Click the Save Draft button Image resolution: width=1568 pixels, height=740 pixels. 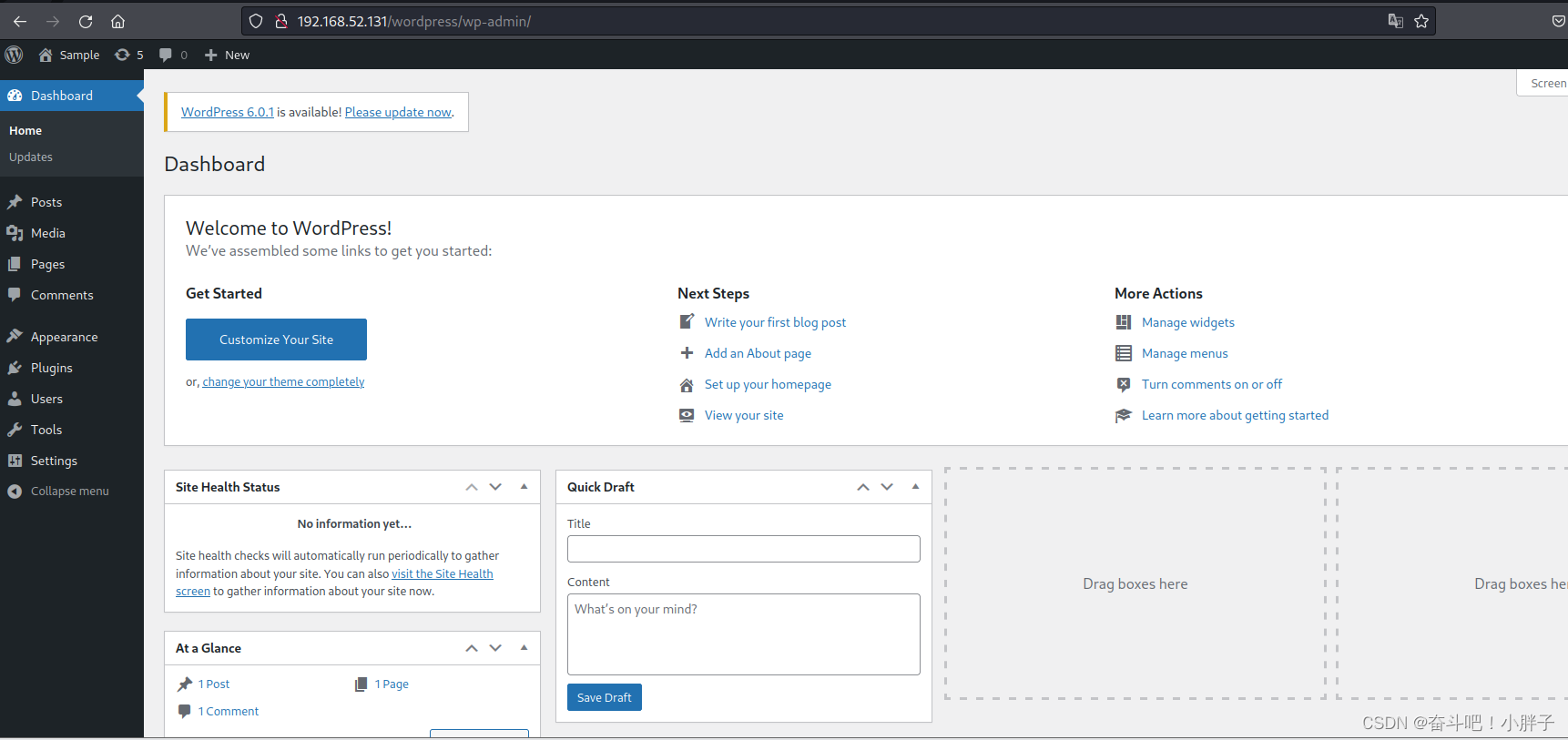pyautogui.click(x=605, y=697)
